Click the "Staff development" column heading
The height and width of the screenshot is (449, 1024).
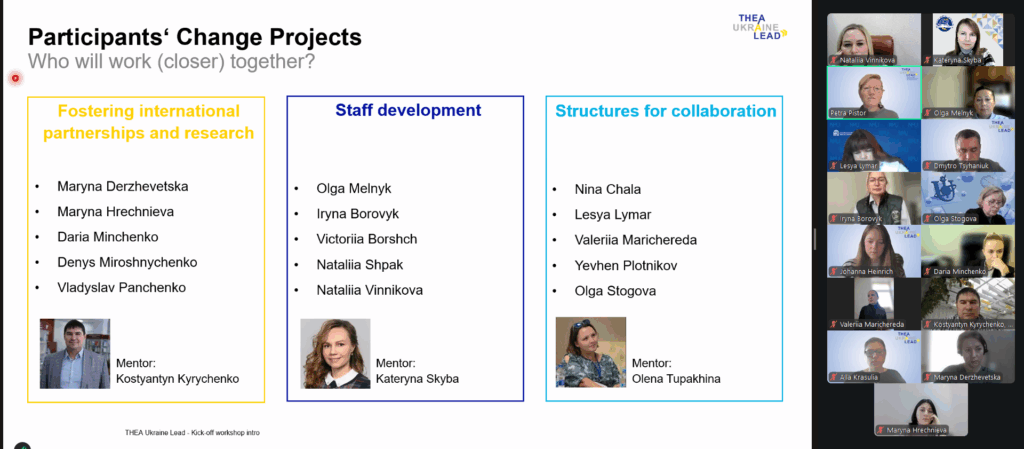[408, 111]
